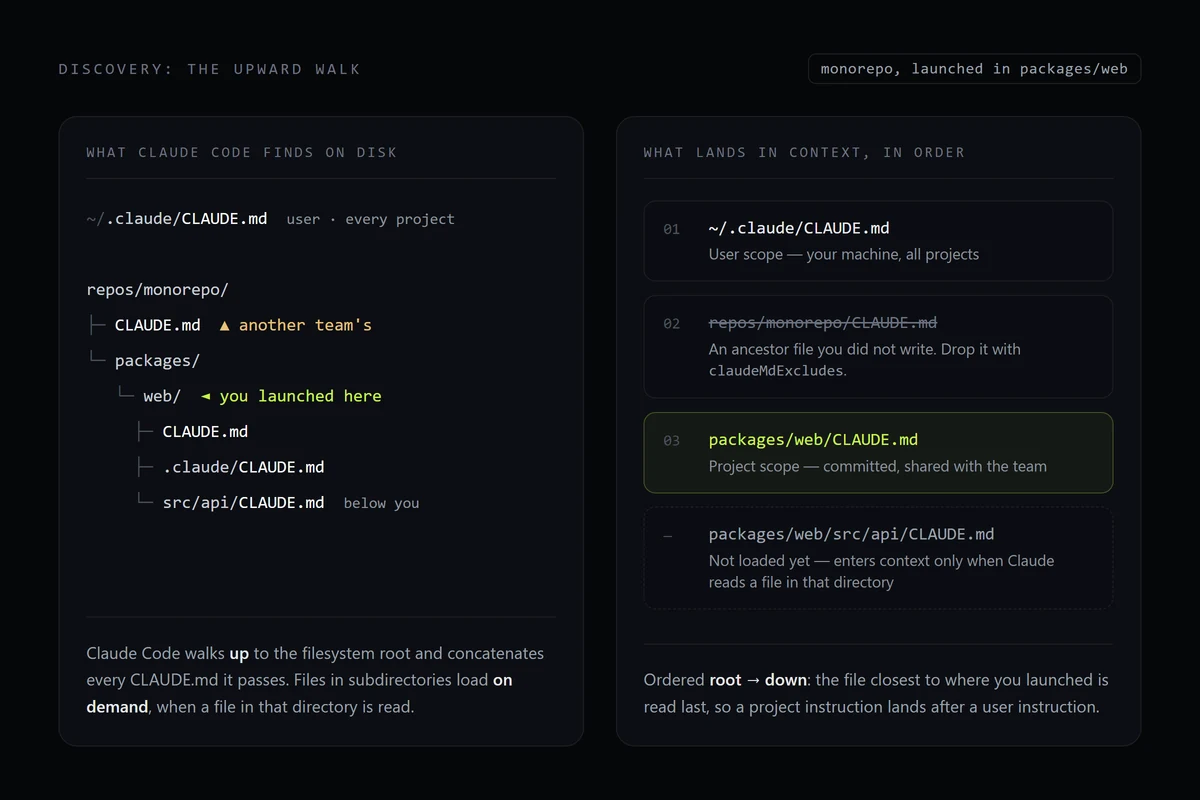1200x800 pixels.
Task: Select the packages/ tree folder
Action: 157,360
